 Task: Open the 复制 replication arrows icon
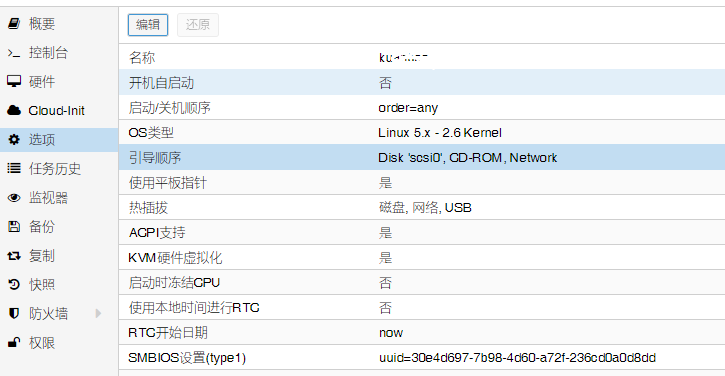14,255
